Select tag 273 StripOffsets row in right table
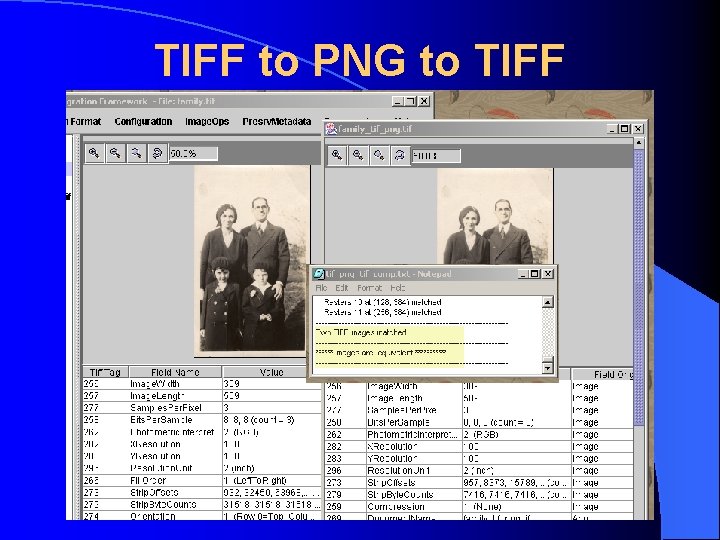This screenshot has height=540, width=720. pyautogui.click(x=479, y=483)
